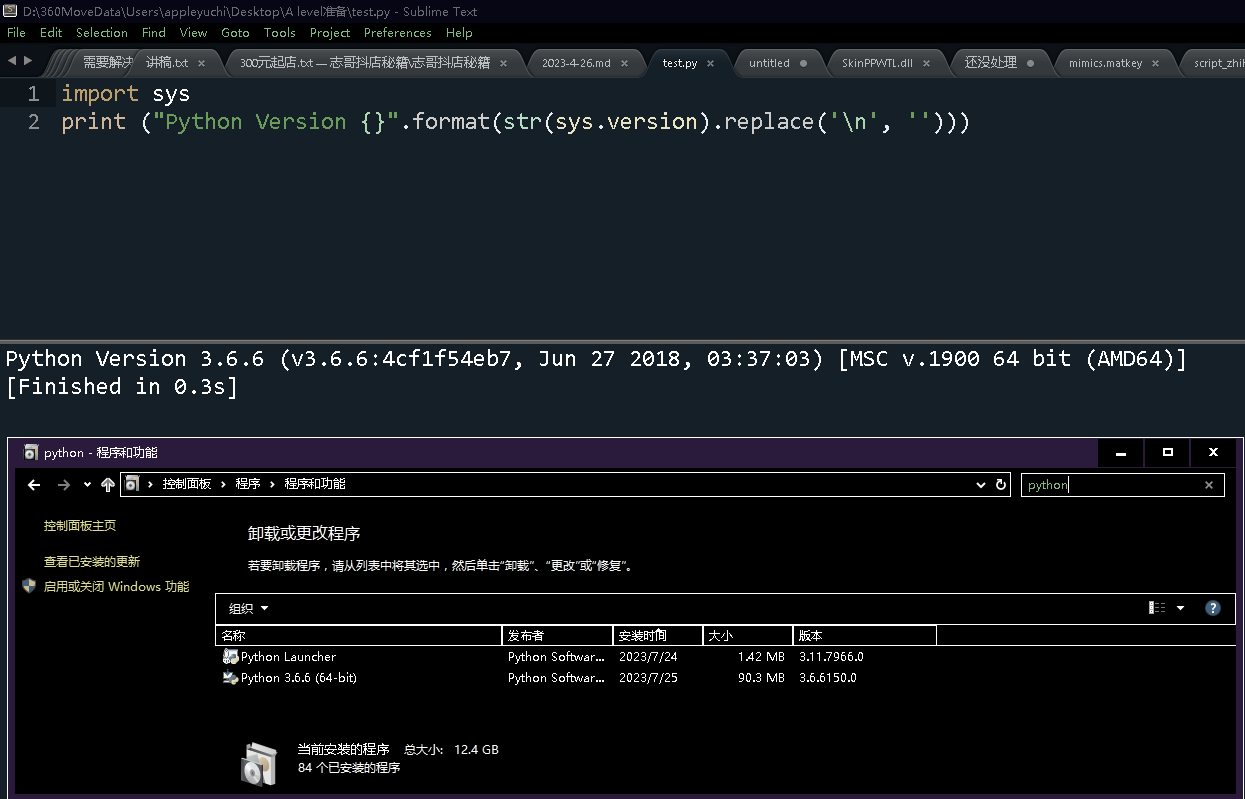Image resolution: width=1245 pixels, height=799 pixels.
Task: Click the Sublime Text icon in the title bar
Action: tap(9, 11)
